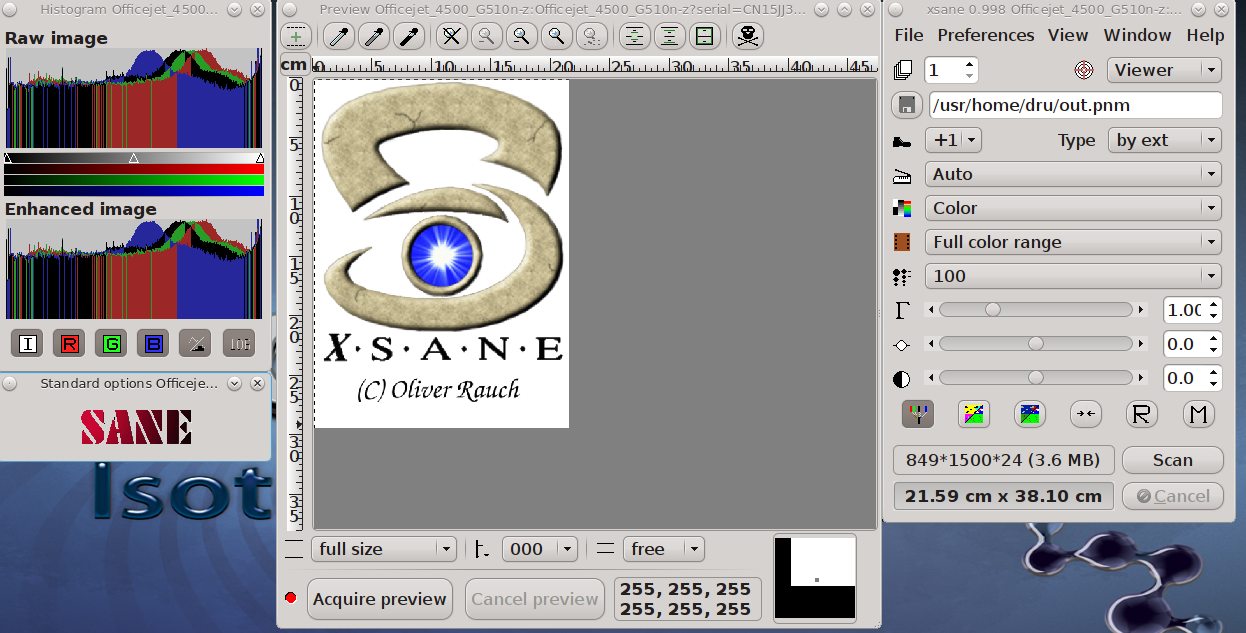
Task: Click the LOG histogram scale icon
Action: tap(238, 343)
